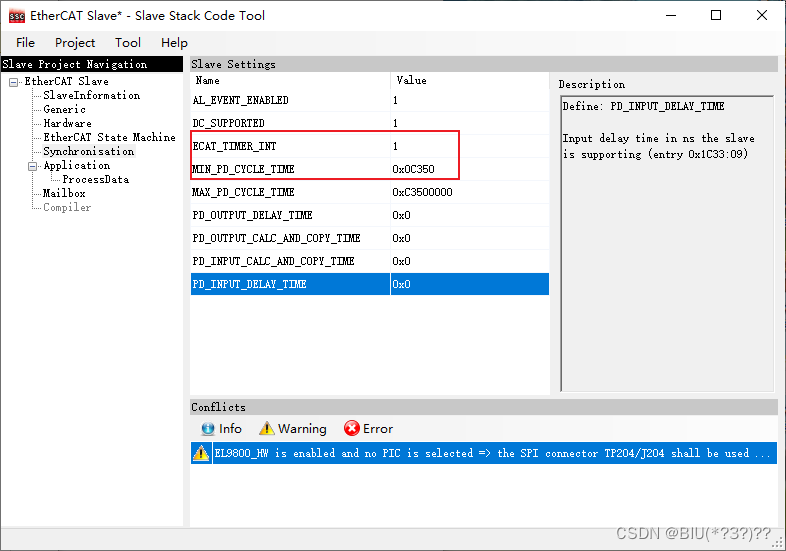The width and height of the screenshot is (786, 551).
Task: Maximize the Slave Stack Code Tool window
Action: click(716, 16)
